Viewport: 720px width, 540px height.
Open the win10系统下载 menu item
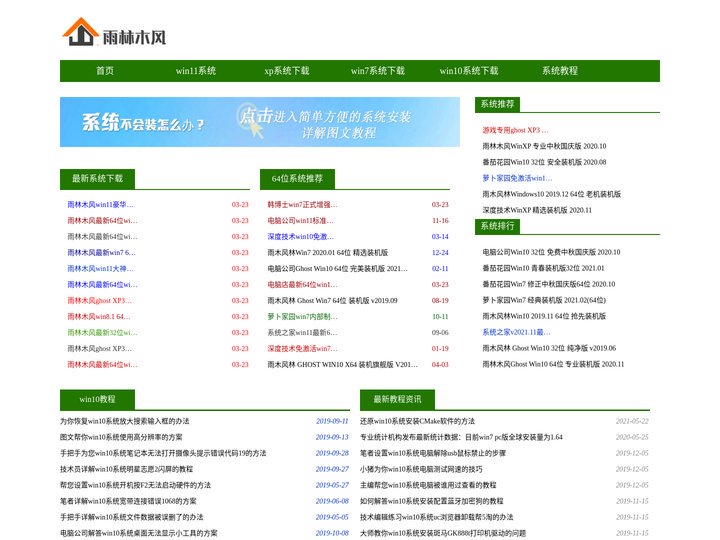click(469, 71)
